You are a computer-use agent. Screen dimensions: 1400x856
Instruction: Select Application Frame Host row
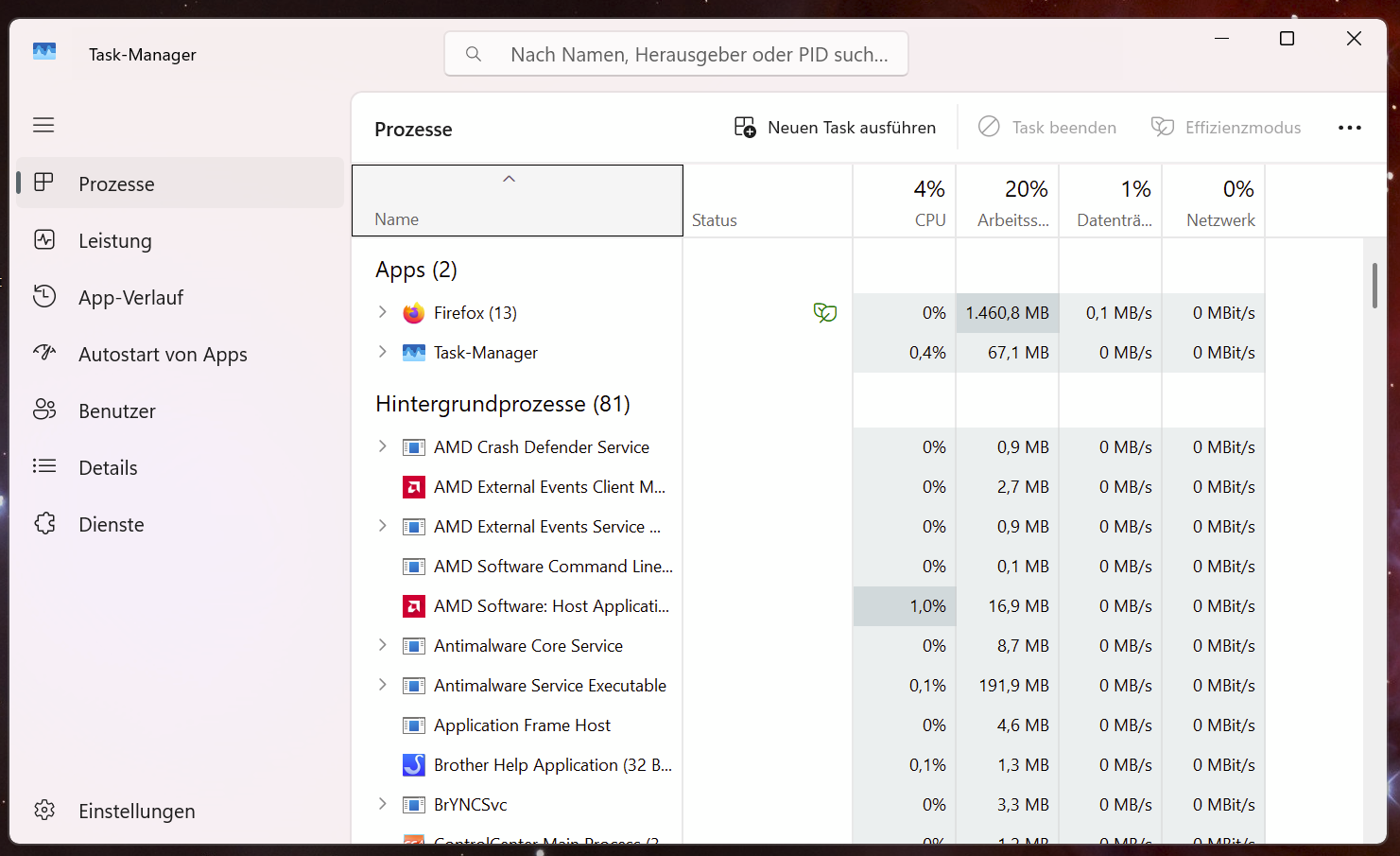point(808,725)
